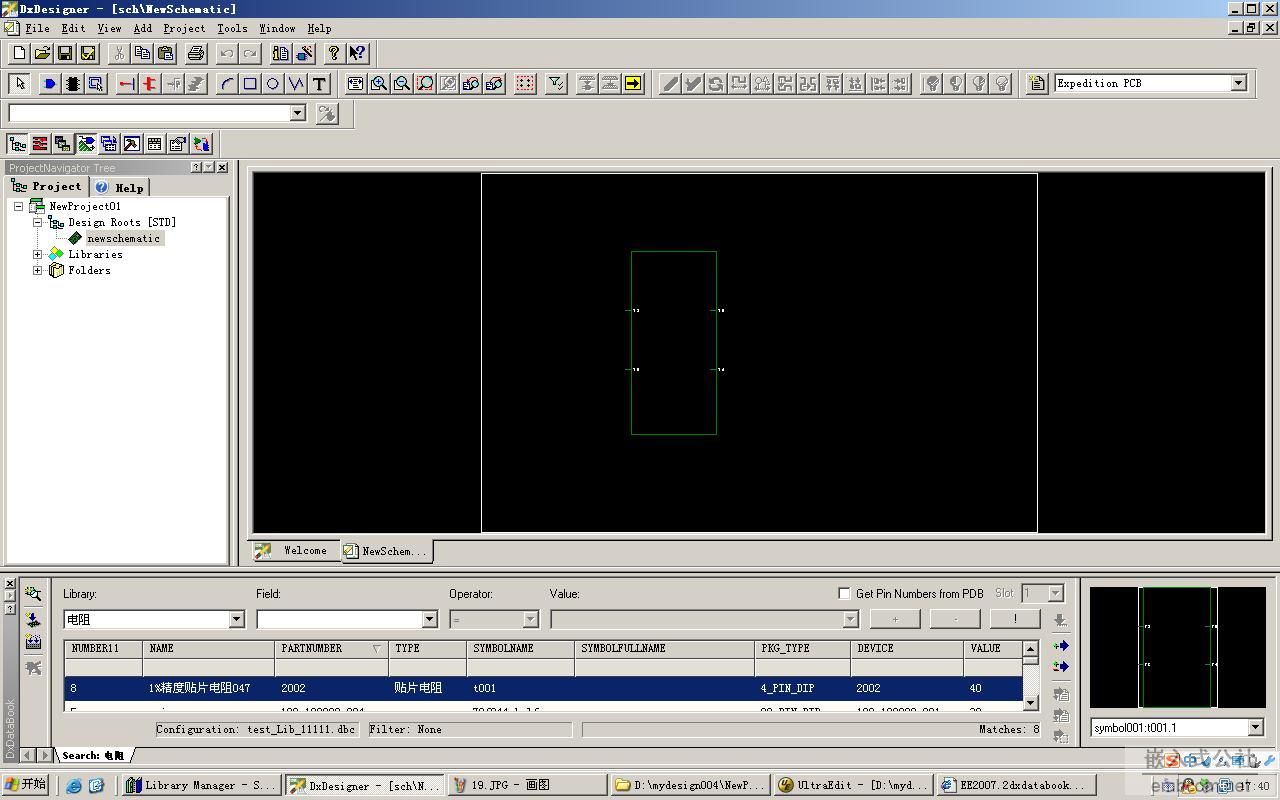
Task: Click the exclamation (!) apply filter button
Action: [x=1015, y=619]
